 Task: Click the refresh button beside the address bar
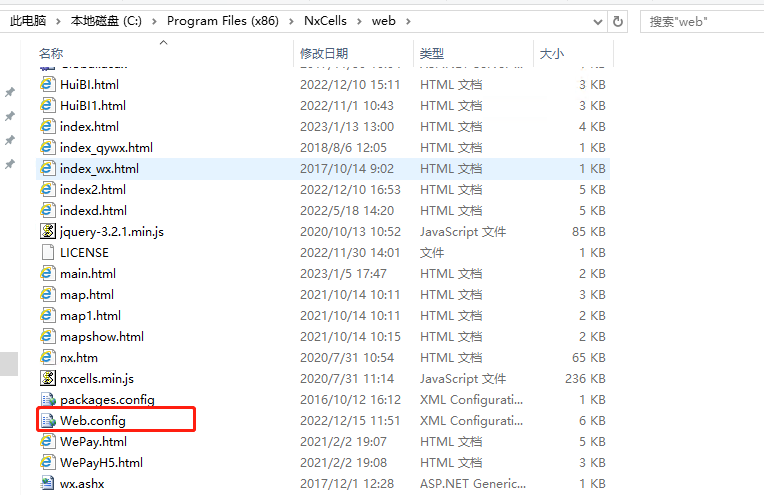[619, 21]
